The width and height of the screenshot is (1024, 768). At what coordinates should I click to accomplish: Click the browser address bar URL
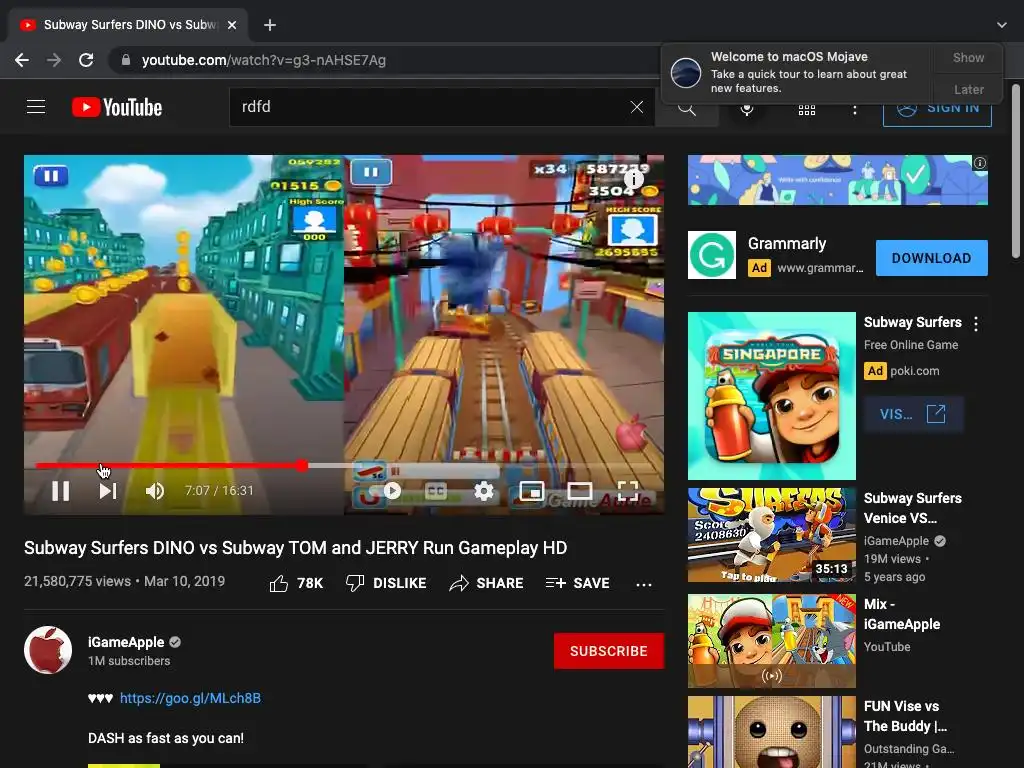264,60
